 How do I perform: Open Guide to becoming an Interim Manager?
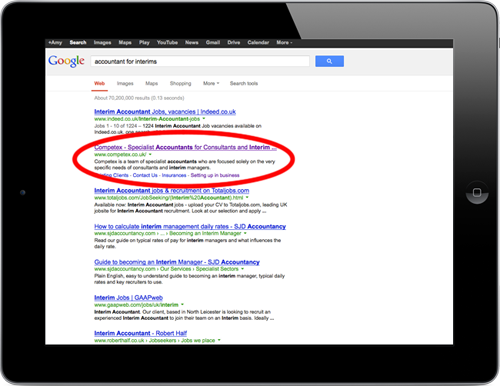coord(177,262)
